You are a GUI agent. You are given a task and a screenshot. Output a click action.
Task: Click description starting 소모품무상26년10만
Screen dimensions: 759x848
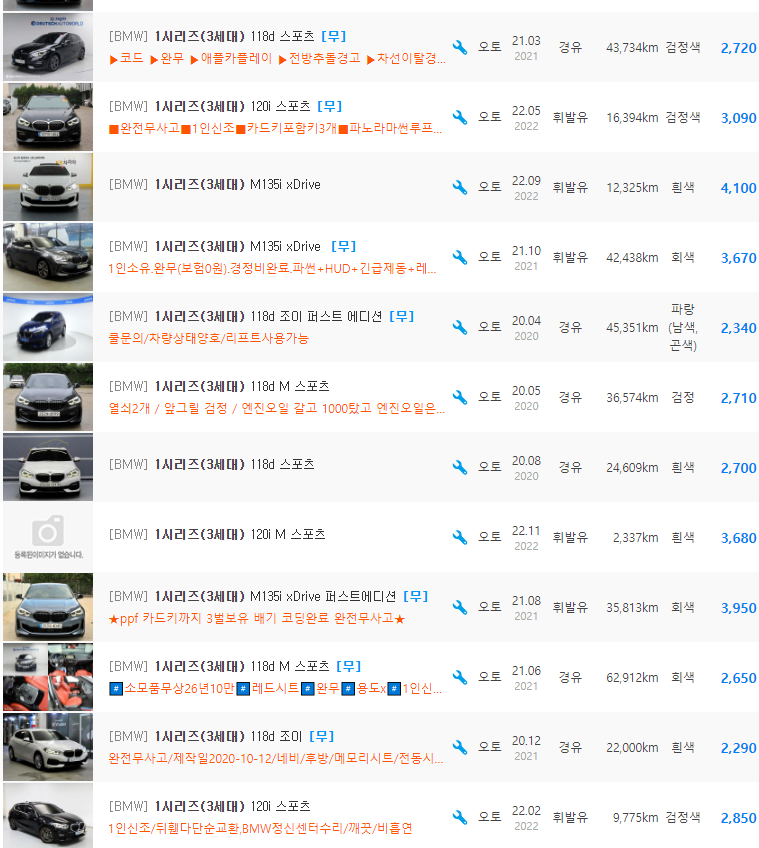click(x=275, y=688)
